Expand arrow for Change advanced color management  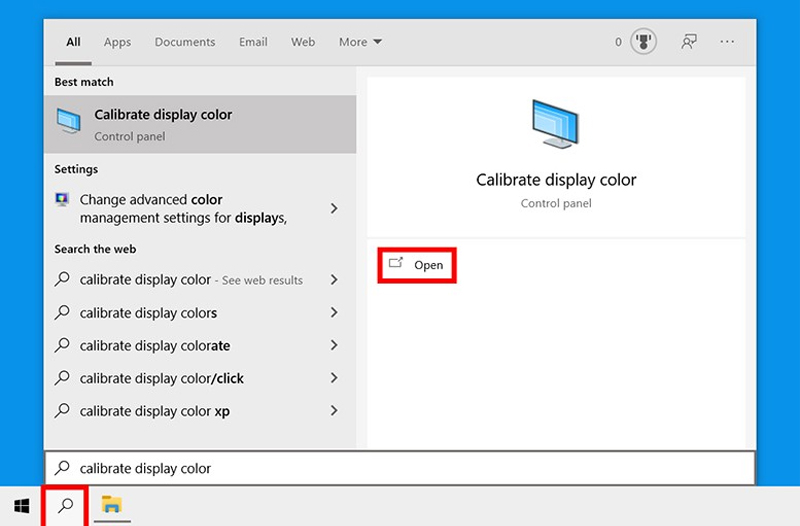tap(334, 208)
